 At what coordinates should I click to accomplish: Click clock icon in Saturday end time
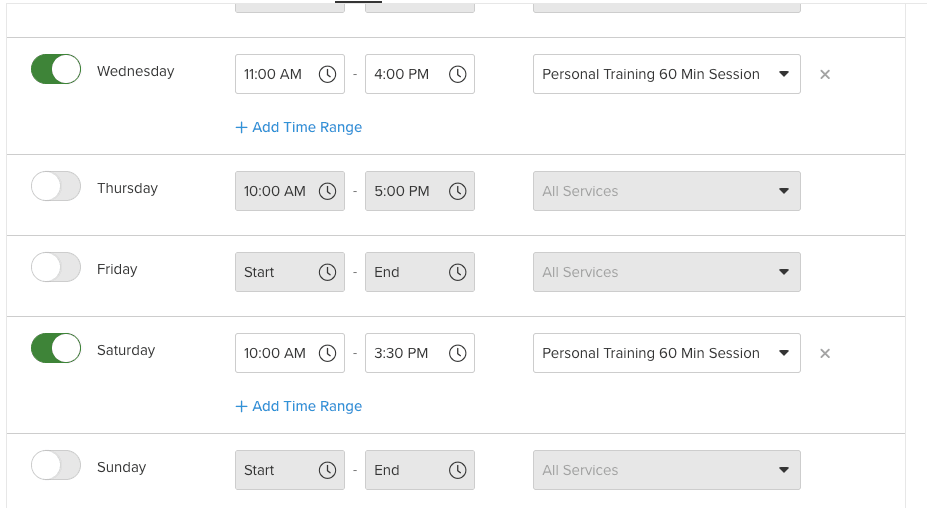[457, 353]
